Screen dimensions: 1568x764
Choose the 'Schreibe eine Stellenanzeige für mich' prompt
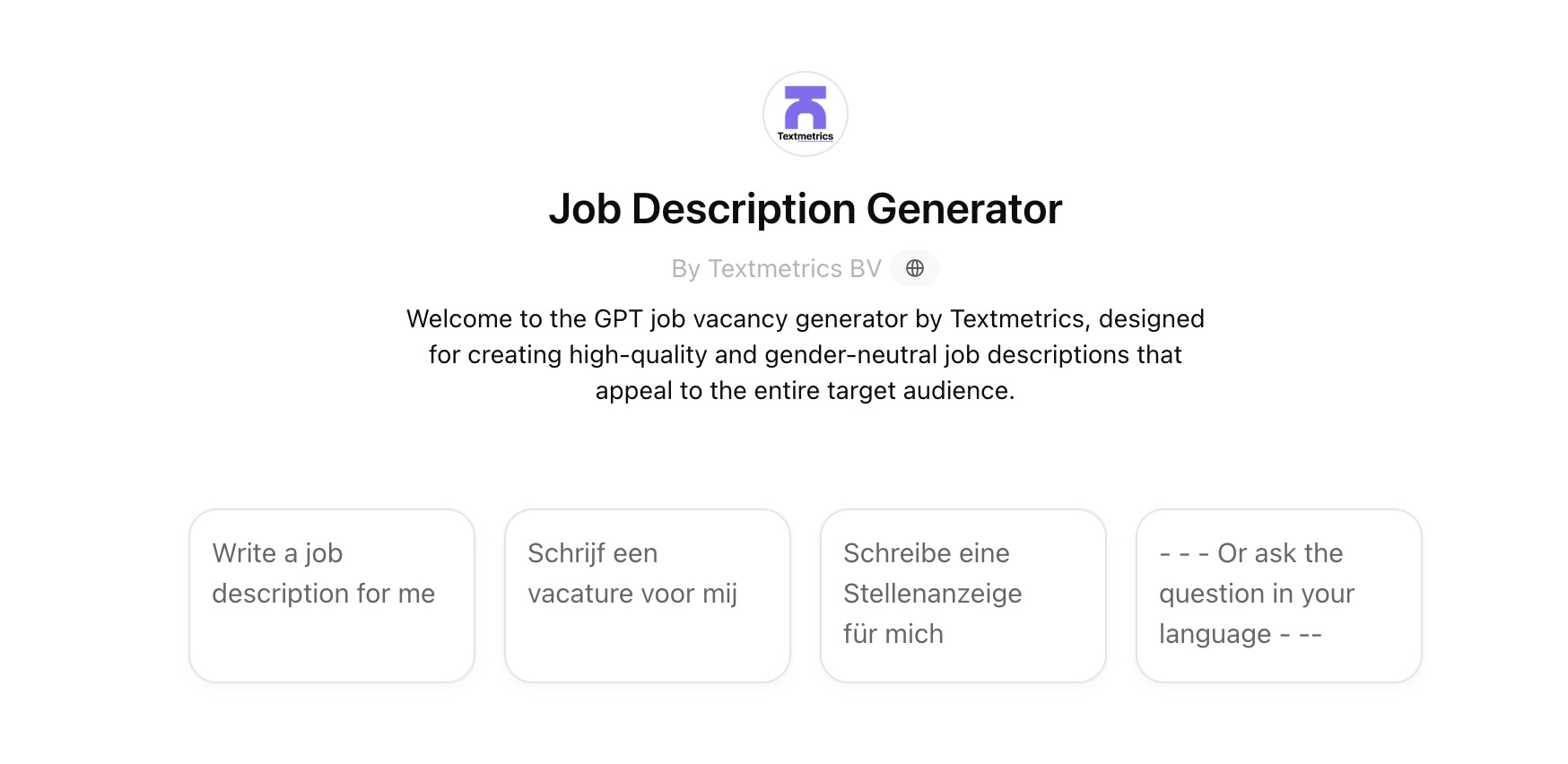pyautogui.click(x=963, y=595)
